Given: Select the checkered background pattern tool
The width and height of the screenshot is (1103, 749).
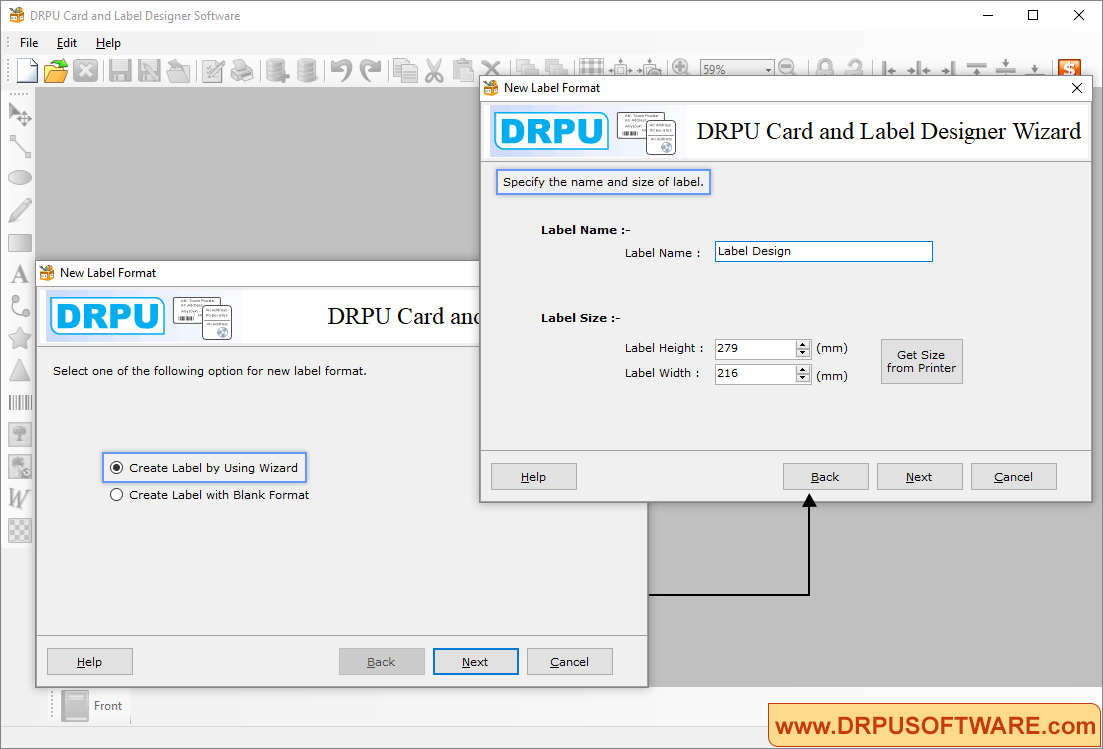Looking at the screenshot, I should pos(20,530).
